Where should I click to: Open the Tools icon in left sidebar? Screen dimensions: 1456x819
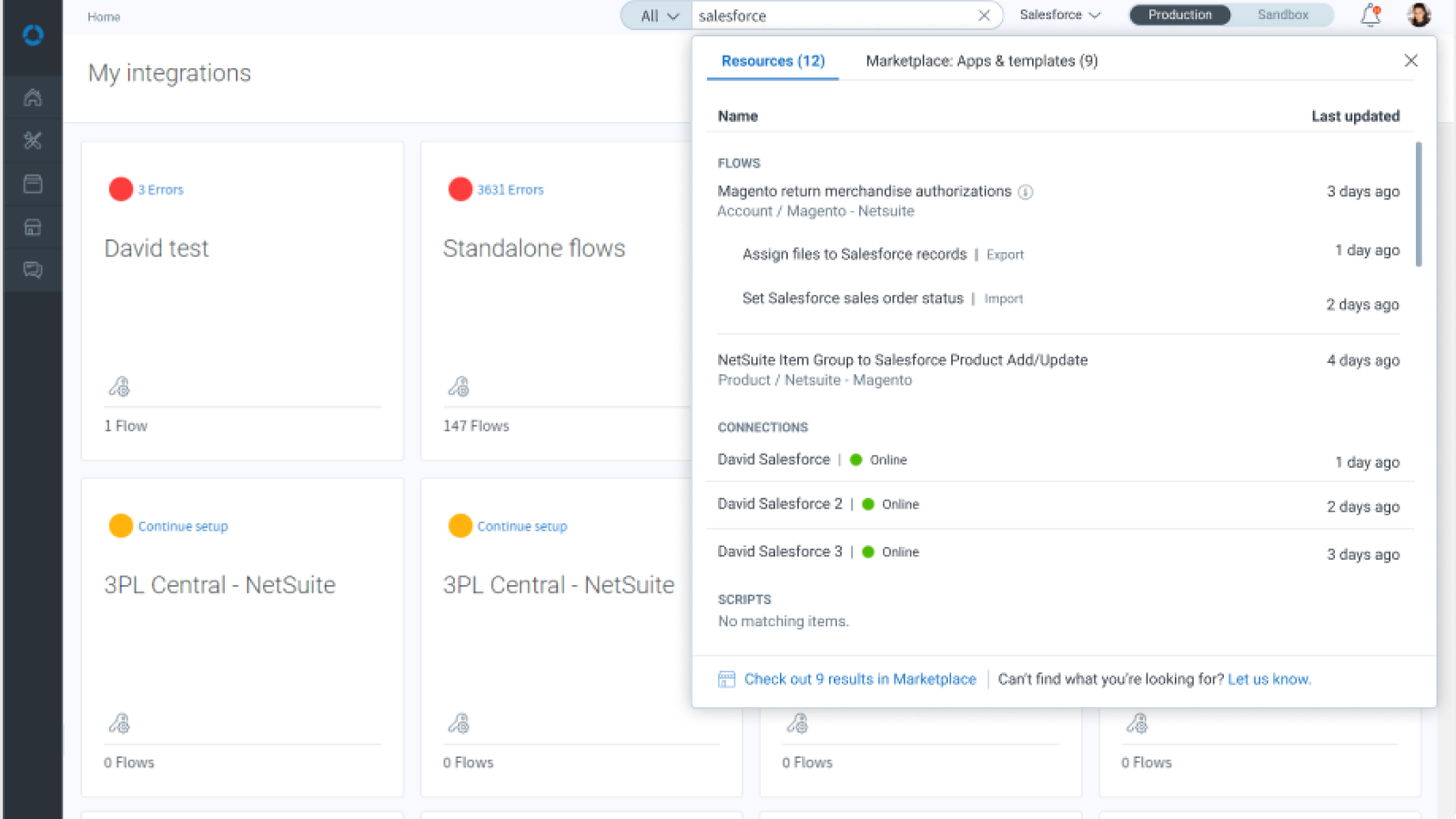click(x=33, y=140)
